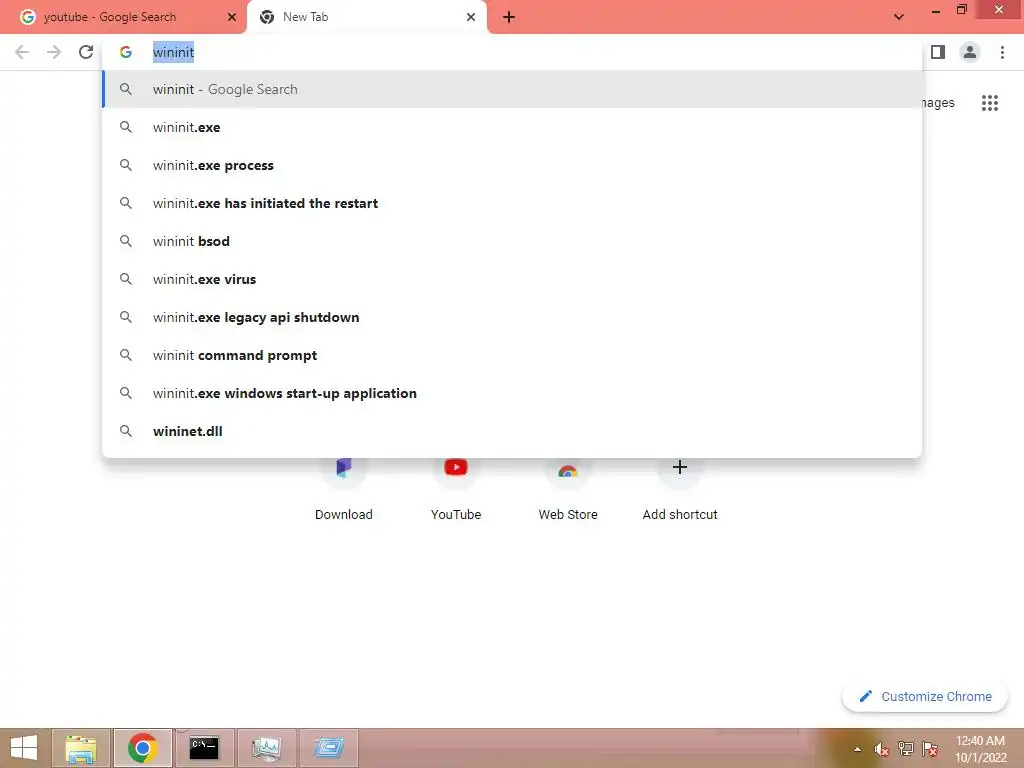The height and width of the screenshot is (768, 1024).
Task: Pick the 'wininit.exe process' suggestion
Action: click(x=512, y=165)
